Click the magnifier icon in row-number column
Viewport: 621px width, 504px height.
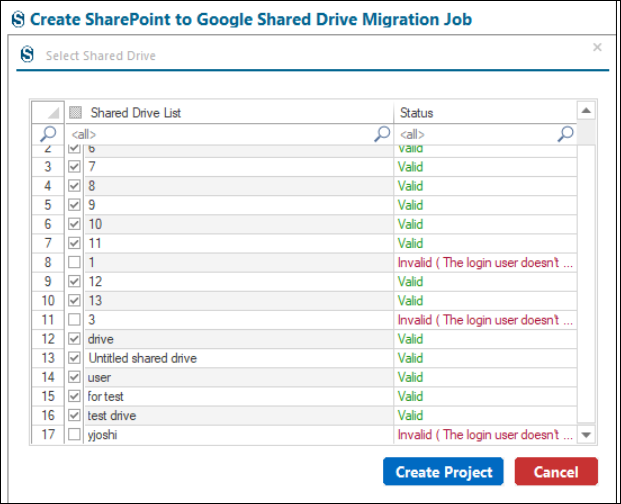pyautogui.click(x=48, y=134)
